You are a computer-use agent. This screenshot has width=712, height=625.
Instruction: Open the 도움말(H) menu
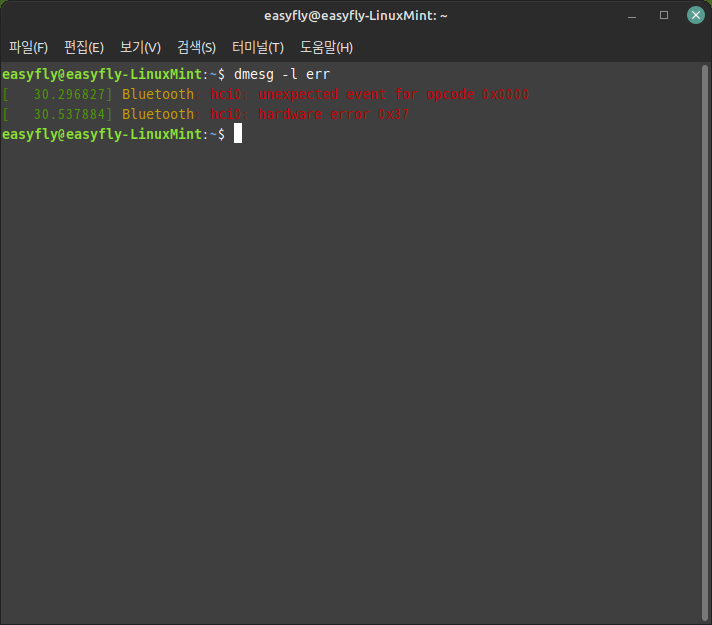point(326,47)
